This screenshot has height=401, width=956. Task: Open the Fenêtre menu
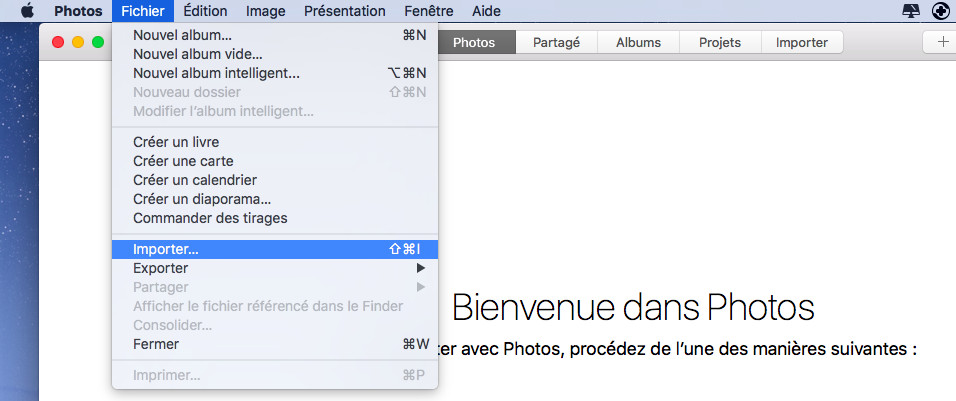(429, 11)
